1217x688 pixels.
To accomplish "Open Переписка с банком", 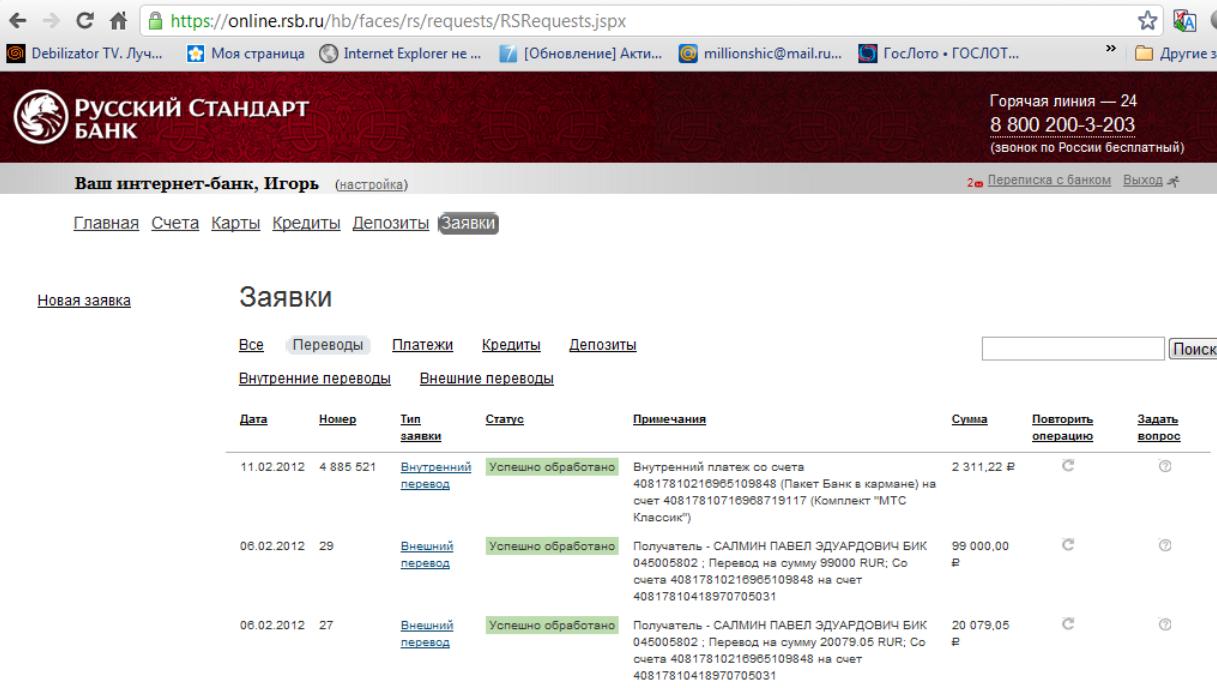I will coord(1048,179).
